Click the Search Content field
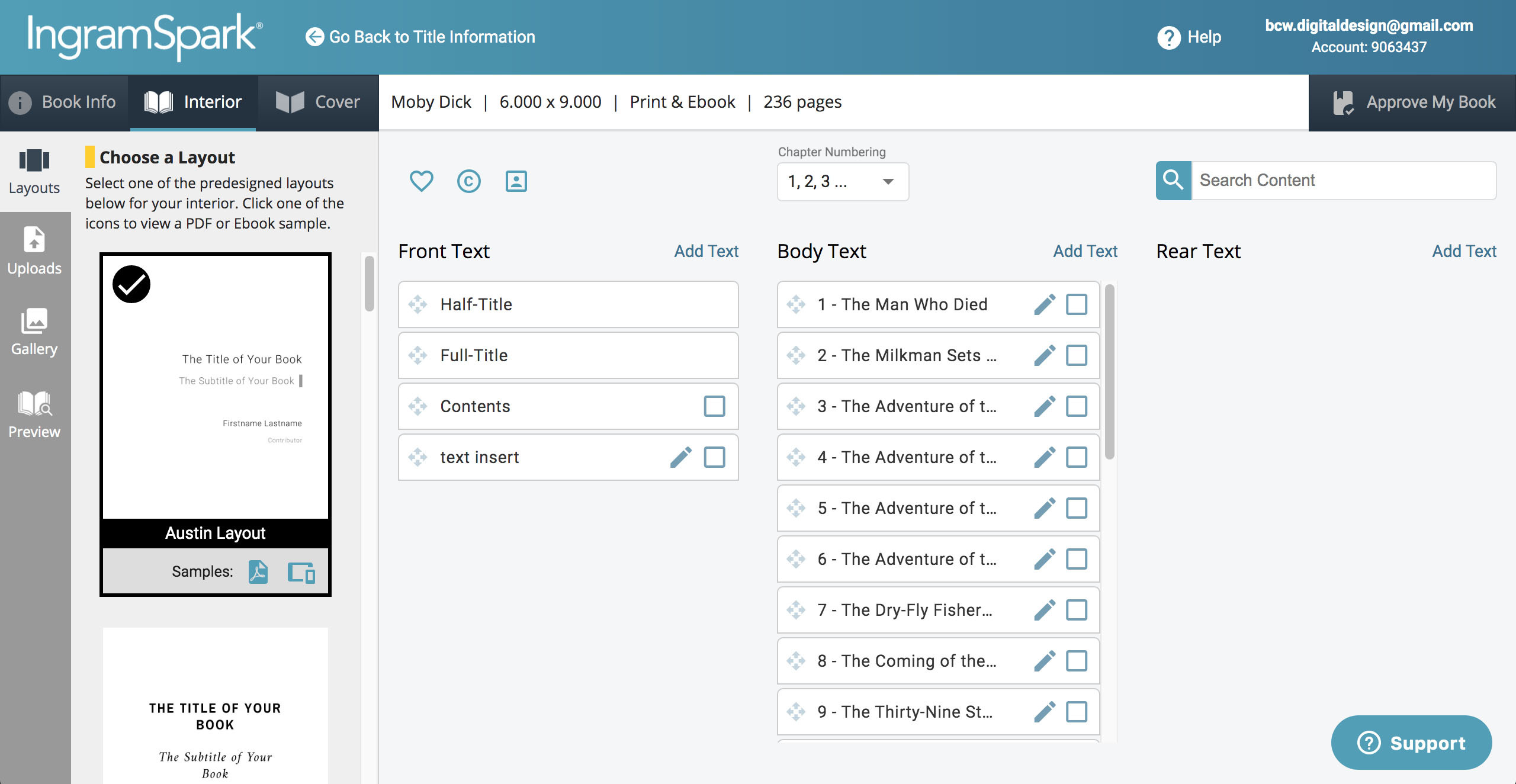 [1344, 181]
